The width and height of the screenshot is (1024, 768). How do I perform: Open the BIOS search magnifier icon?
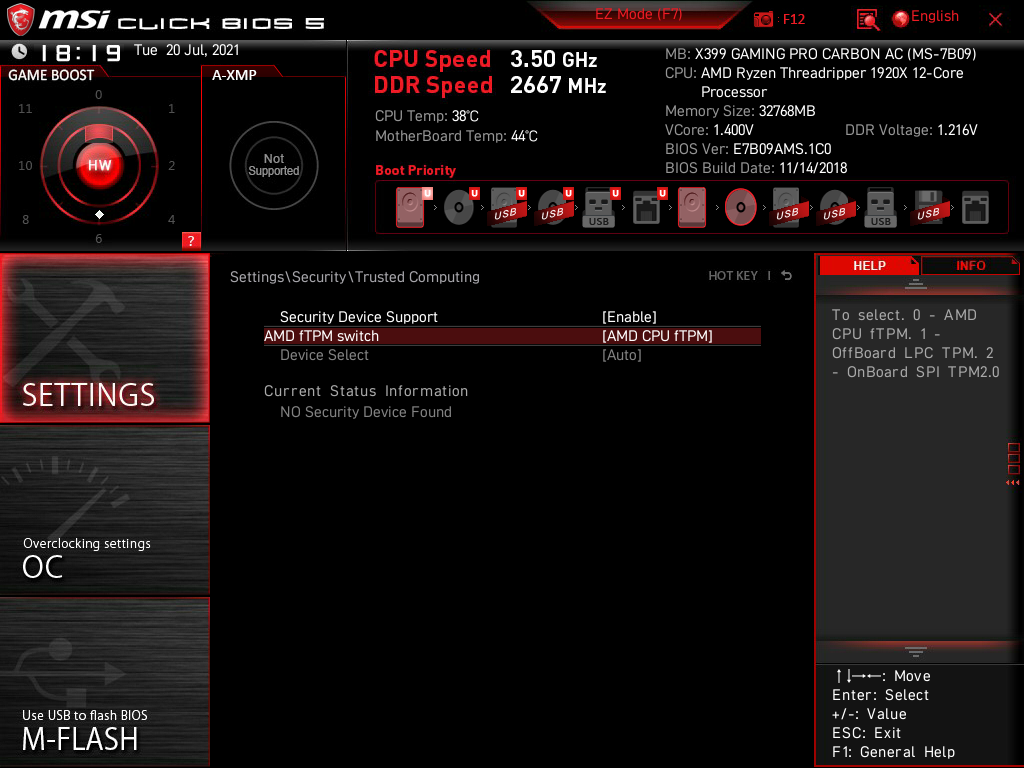tap(867, 20)
